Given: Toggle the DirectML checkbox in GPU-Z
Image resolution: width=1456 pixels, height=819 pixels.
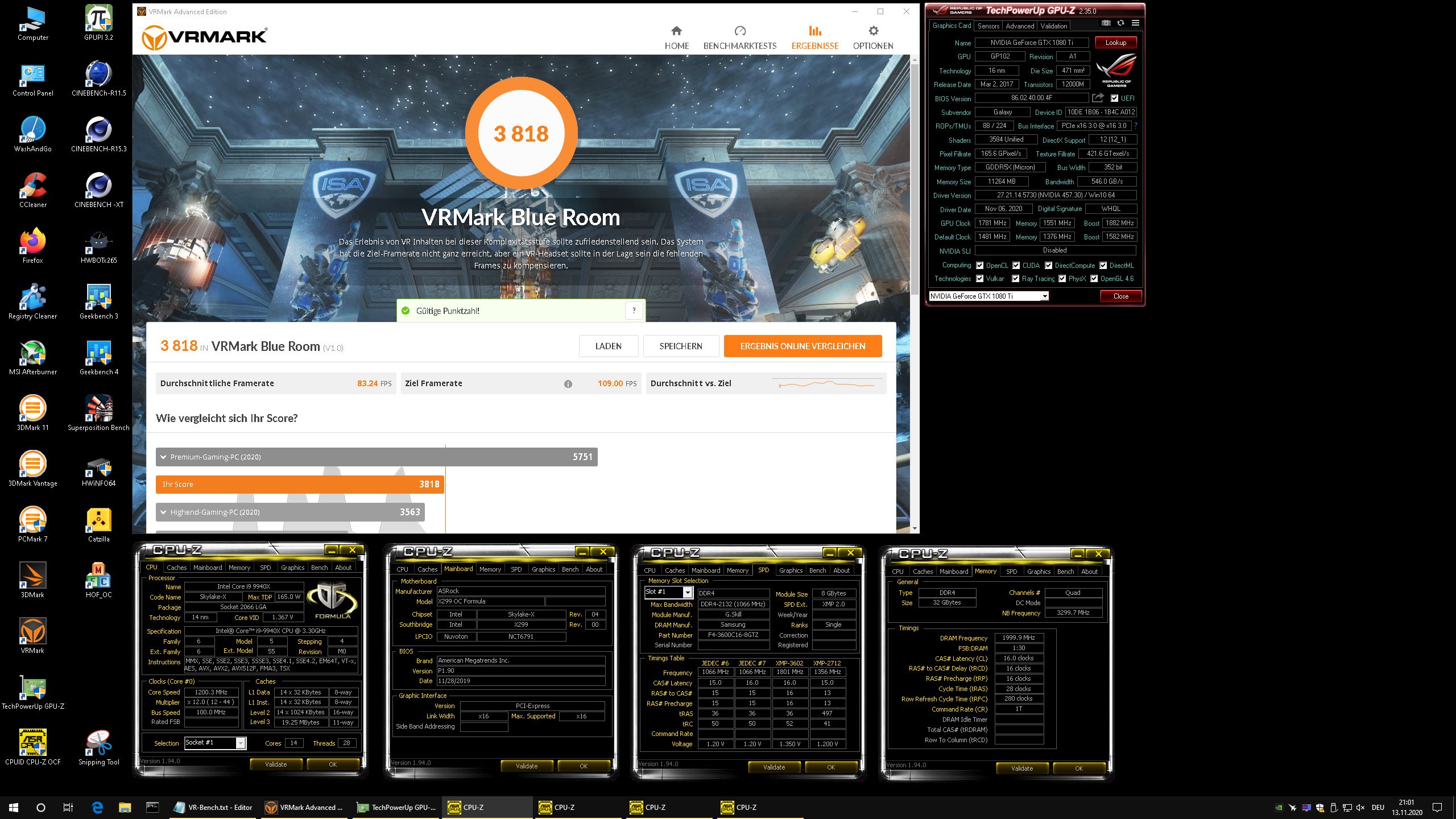Looking at the screenshot, I should [x=1103, y=266].
